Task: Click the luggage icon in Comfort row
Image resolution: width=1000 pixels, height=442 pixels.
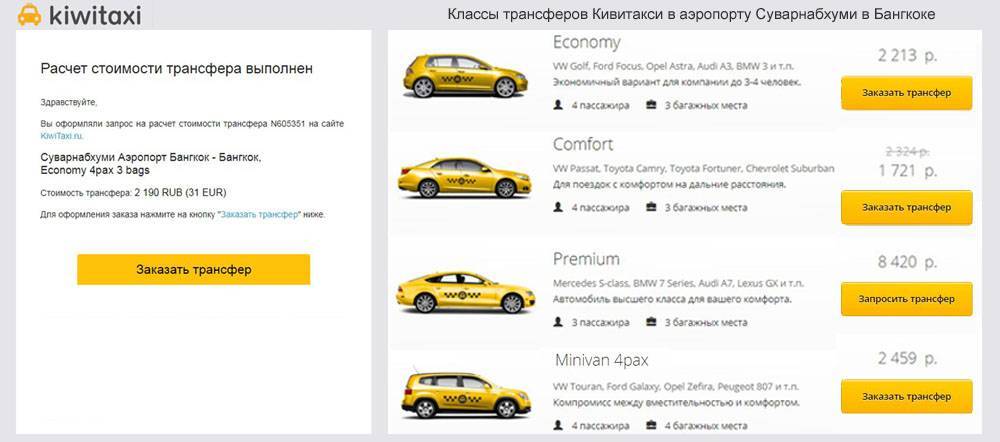Action: (651, 207)
